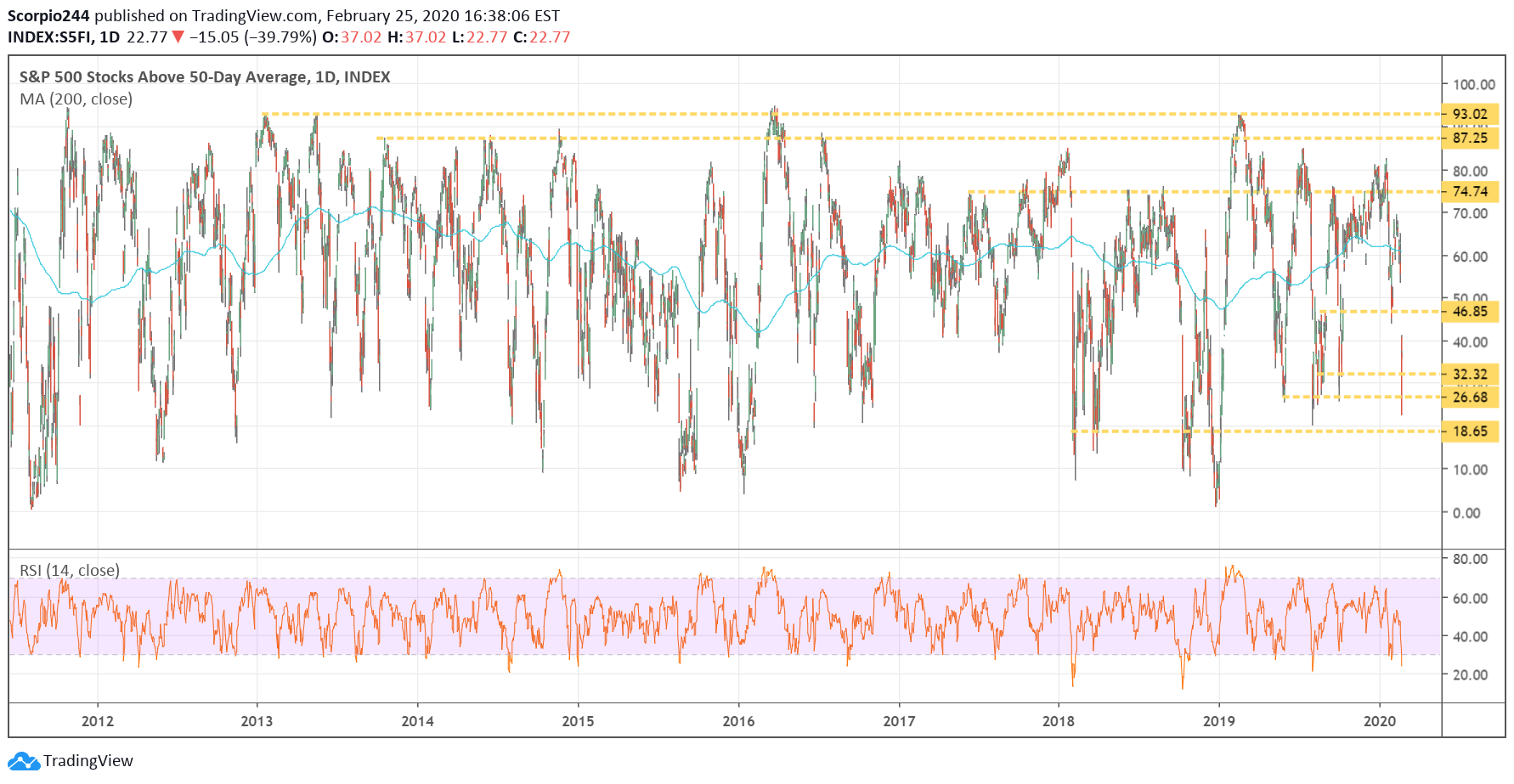Click the 2016 year on time axis

738,721
